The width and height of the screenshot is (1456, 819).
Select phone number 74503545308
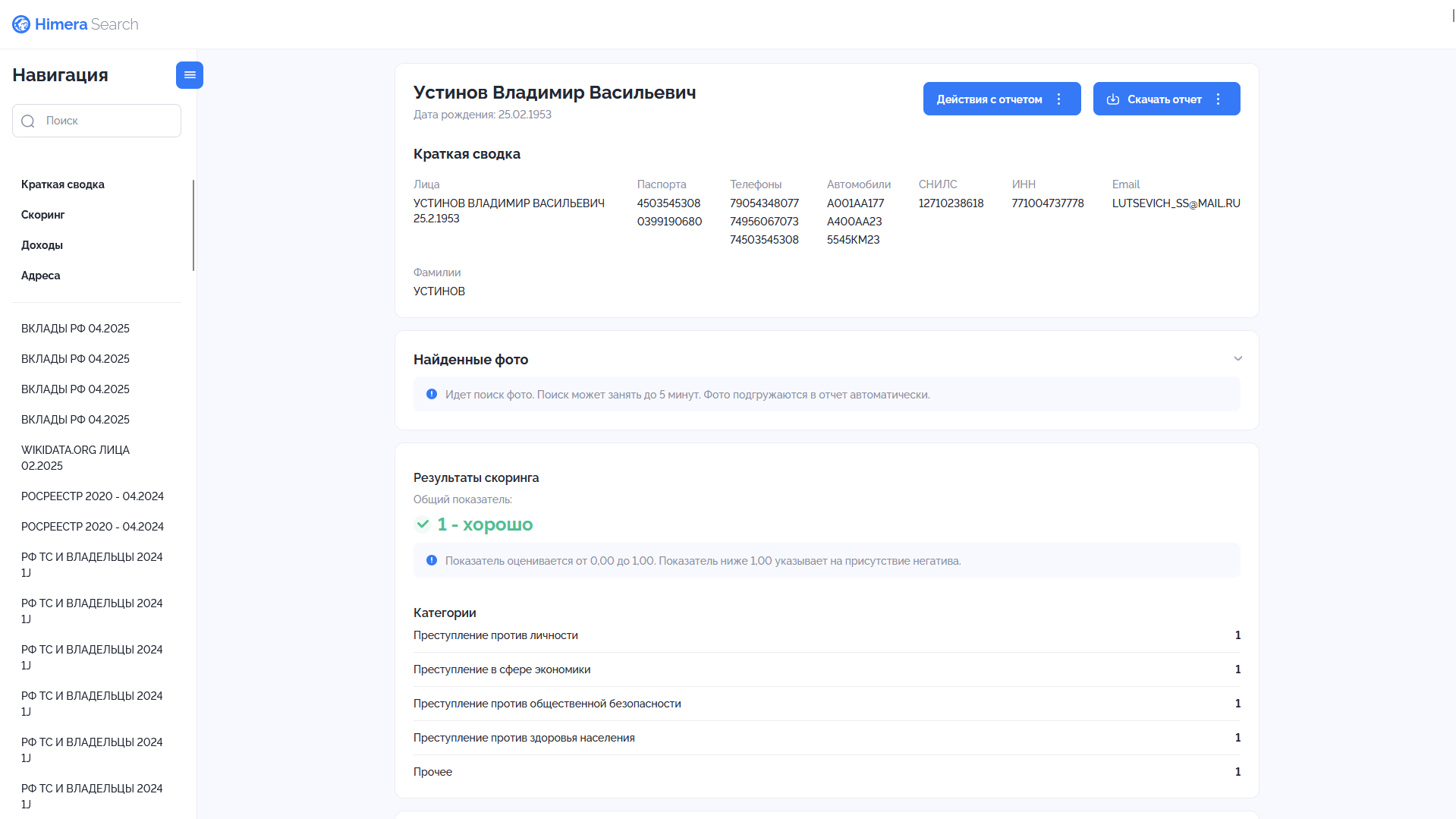point(764,240)
